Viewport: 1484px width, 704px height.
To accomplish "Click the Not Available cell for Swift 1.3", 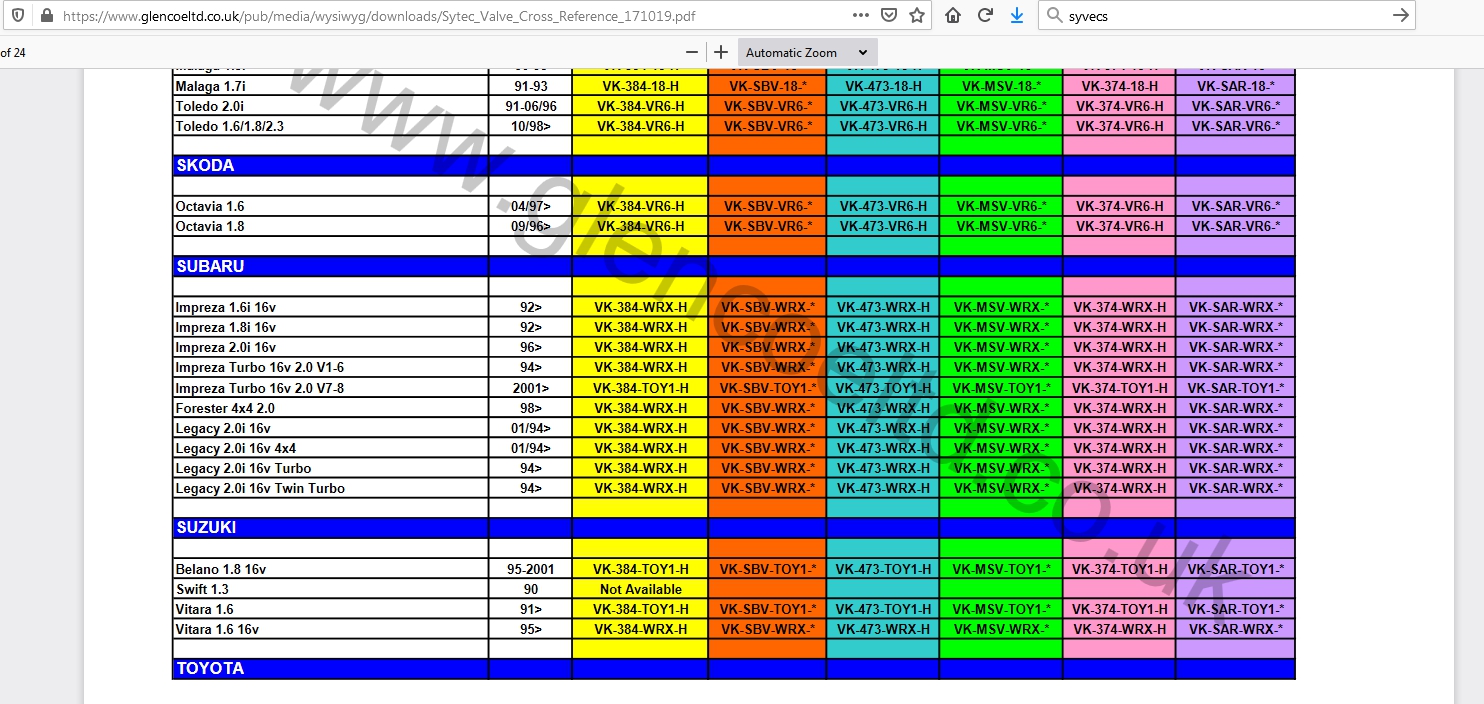I will [639, 588].
